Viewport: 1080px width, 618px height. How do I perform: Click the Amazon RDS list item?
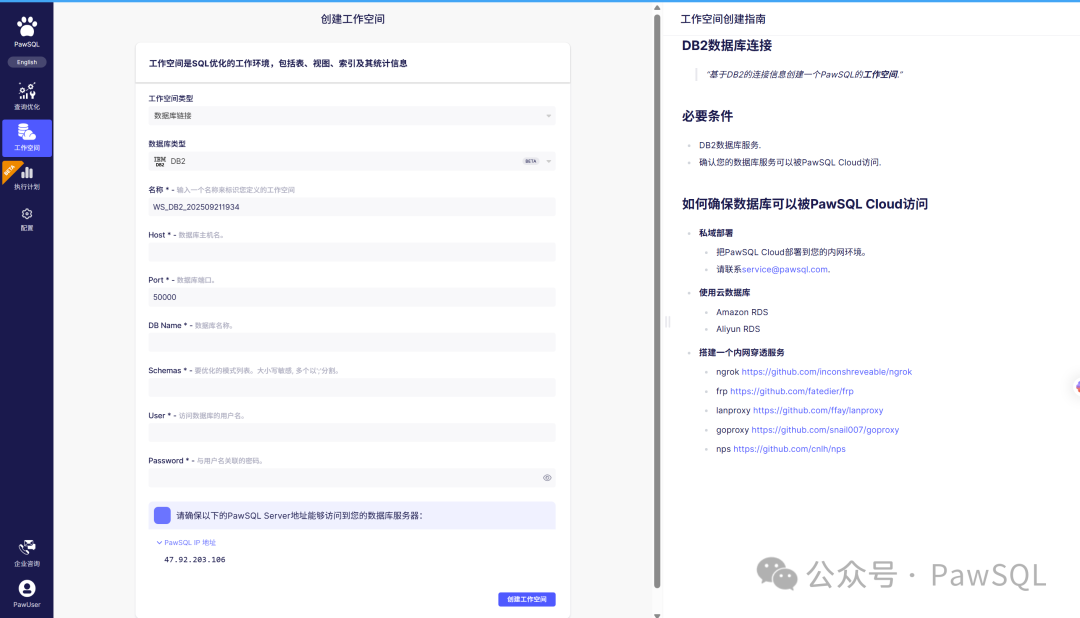tap(742, 312)
